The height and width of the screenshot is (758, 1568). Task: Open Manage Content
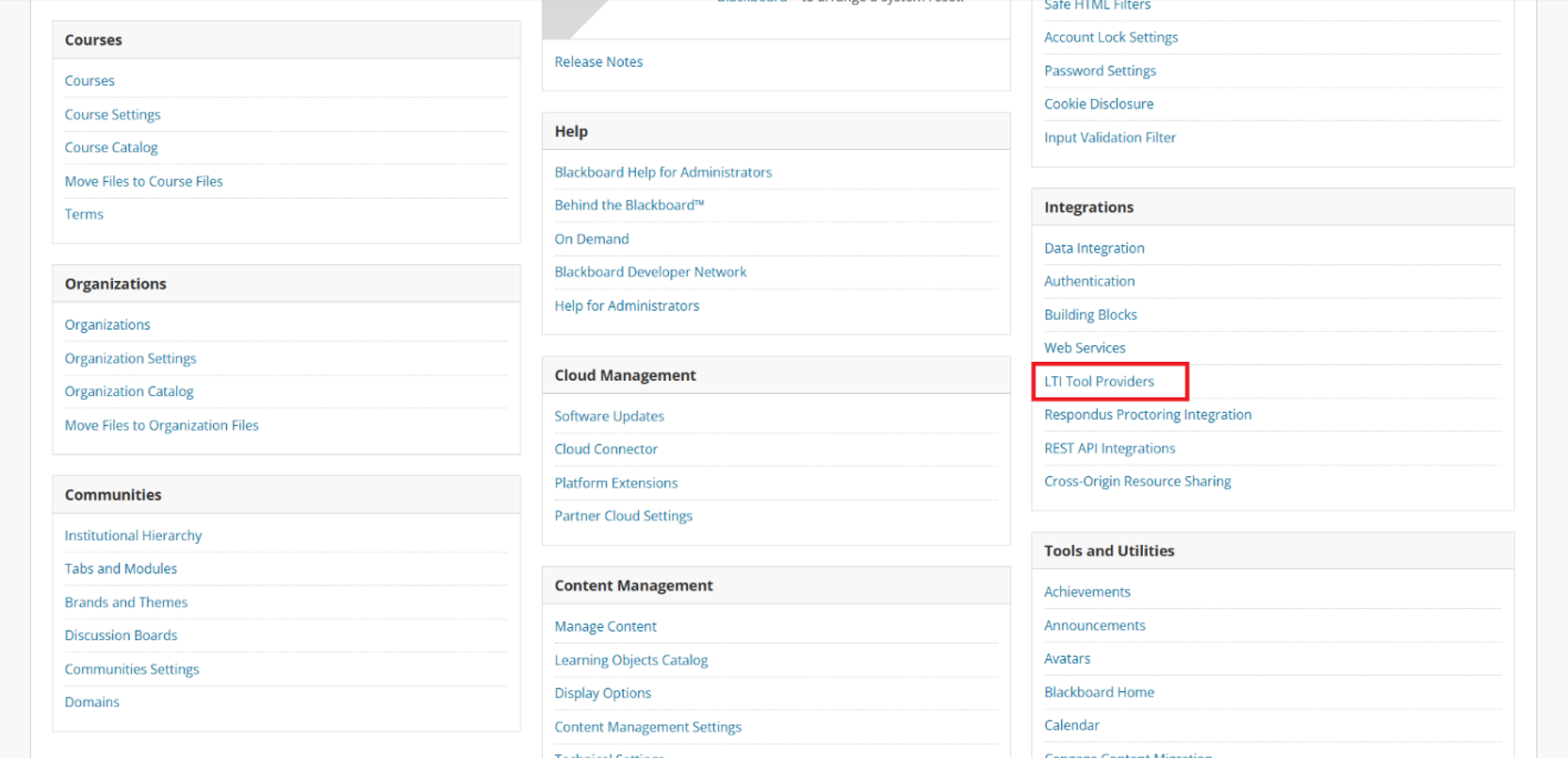point(605,626)
